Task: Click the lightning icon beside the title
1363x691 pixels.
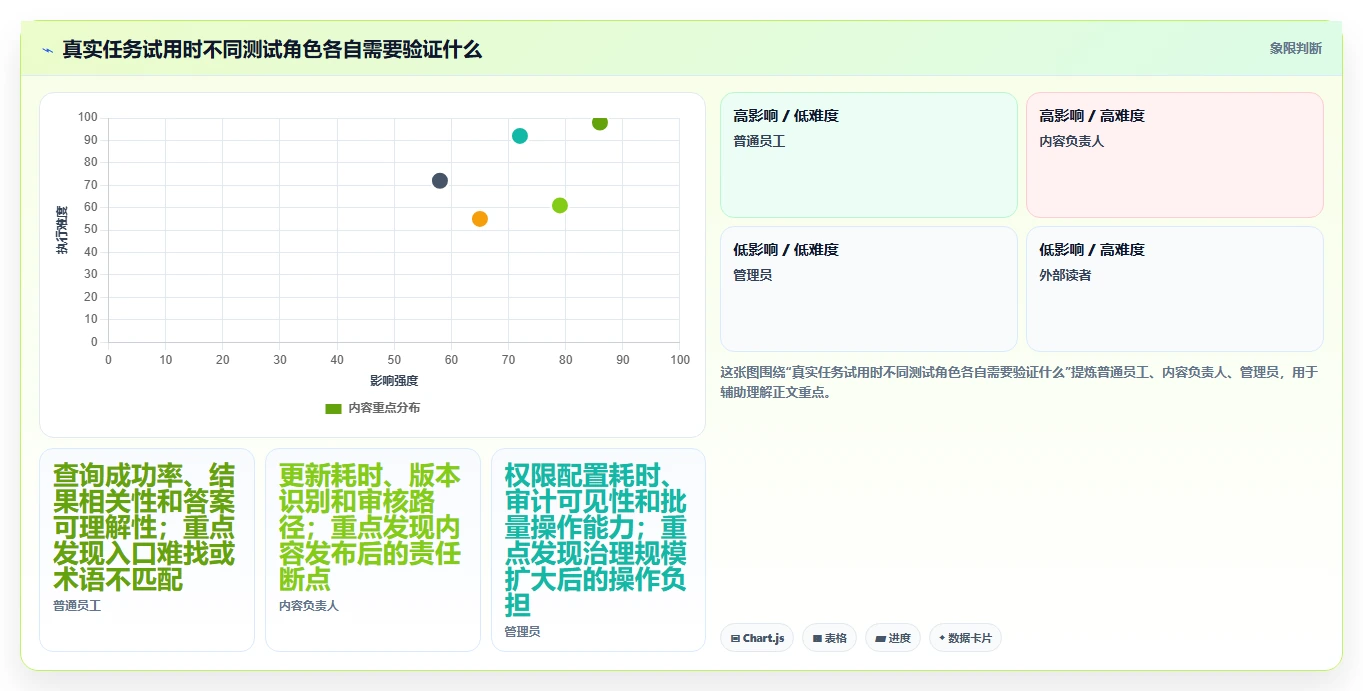Action: (x=47, y=50)
